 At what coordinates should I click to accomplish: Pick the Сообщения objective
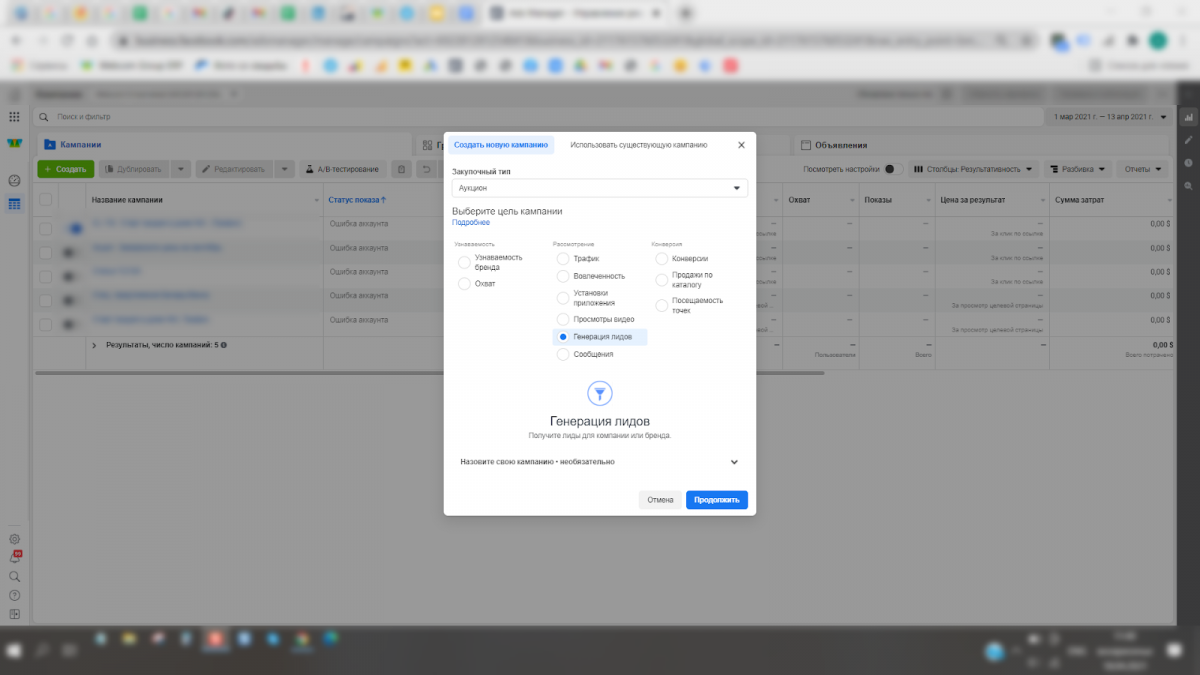coord(563,354)
